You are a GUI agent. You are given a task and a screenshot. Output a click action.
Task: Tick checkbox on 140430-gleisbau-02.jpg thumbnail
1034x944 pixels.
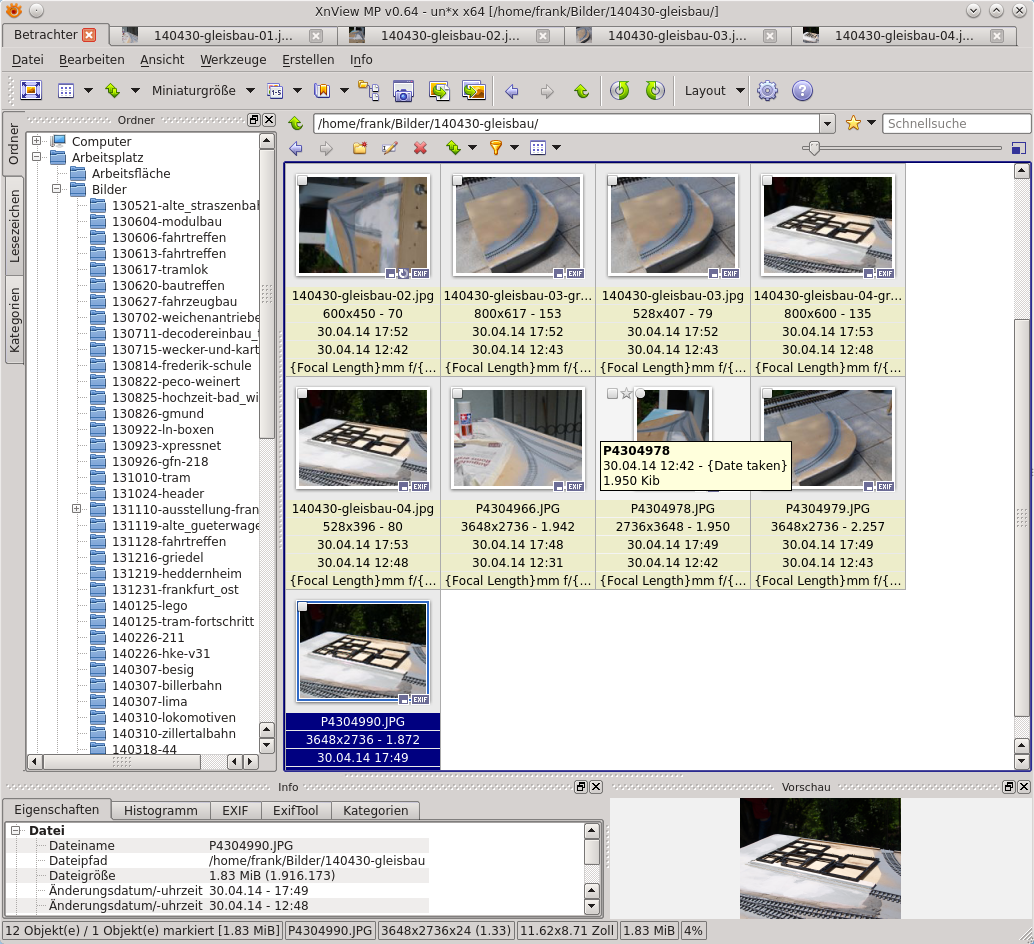coord(303,181)
